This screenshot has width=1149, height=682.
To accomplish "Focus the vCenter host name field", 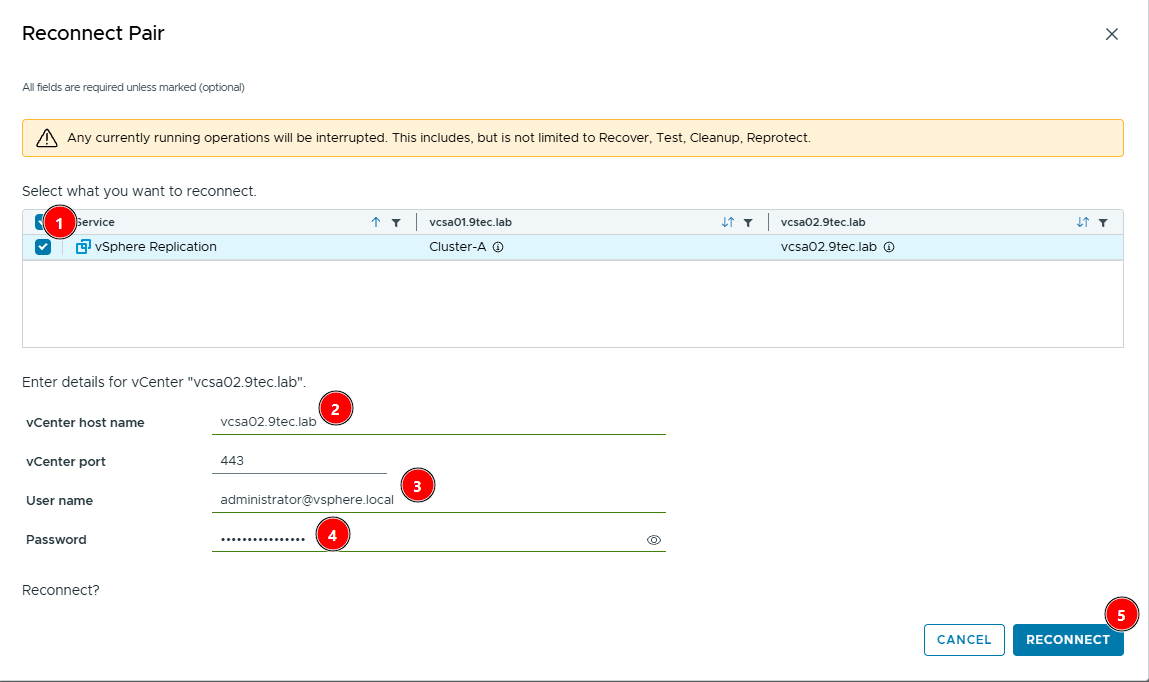I will (438, 422).
